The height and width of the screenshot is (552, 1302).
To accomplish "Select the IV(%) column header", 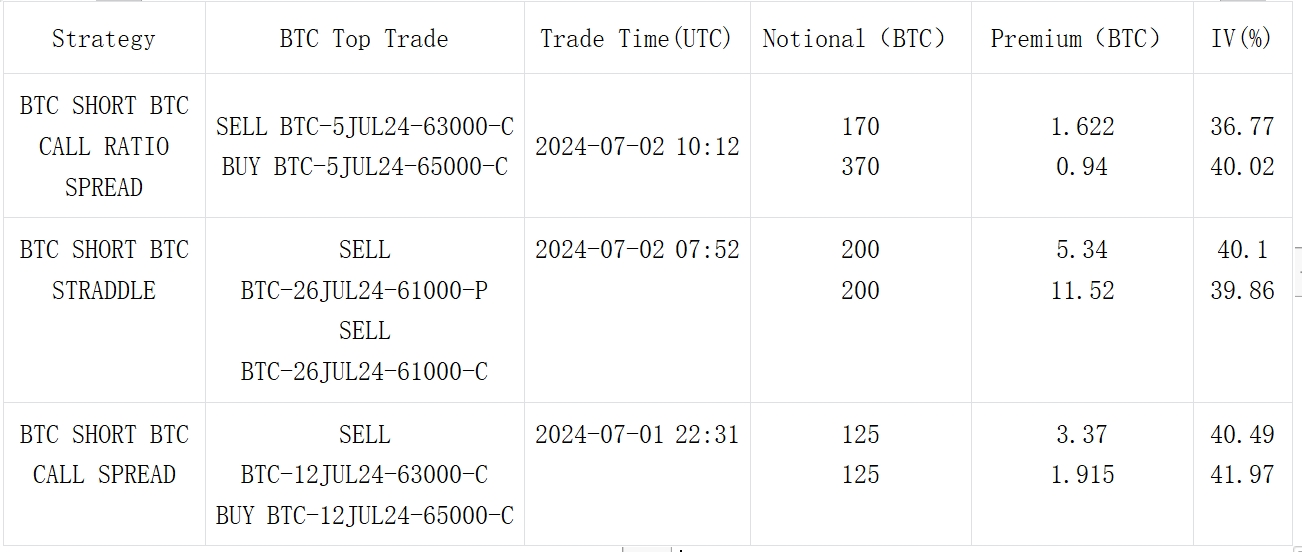I will coord(1241,39).
